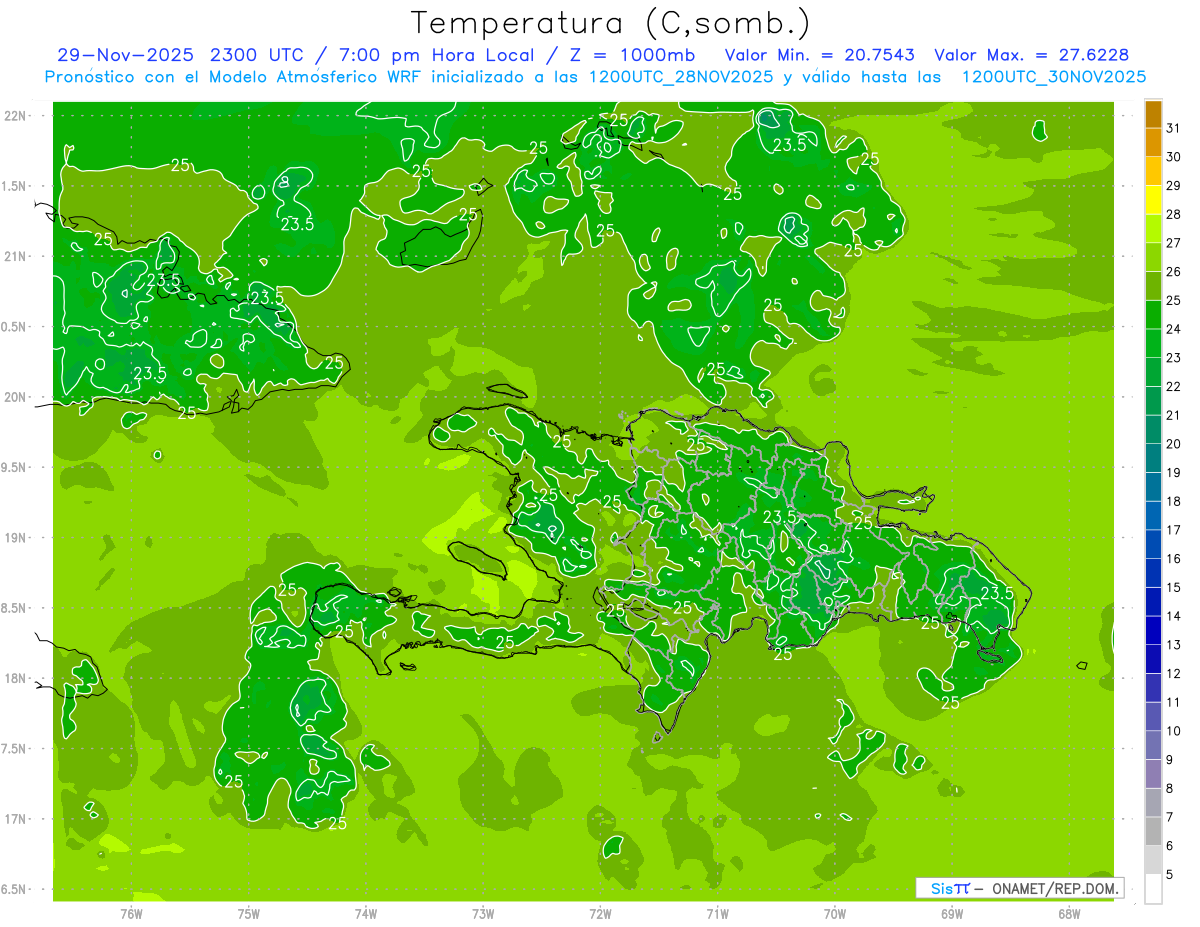Image resolution: width=1200 pixels, height=927 pixels.
Task: Pick the green legend swatch between 24 and 25
Action: (1153, 315)
